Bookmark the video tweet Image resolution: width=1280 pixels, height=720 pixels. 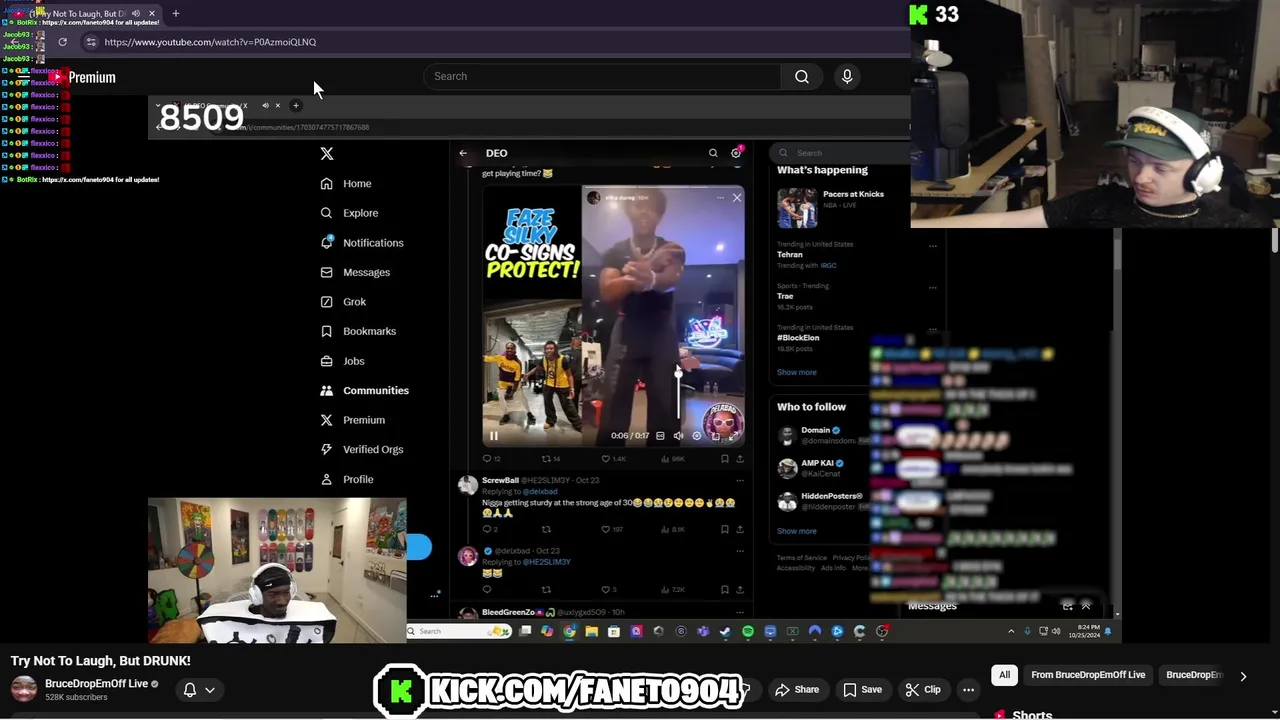pos(725,459)
